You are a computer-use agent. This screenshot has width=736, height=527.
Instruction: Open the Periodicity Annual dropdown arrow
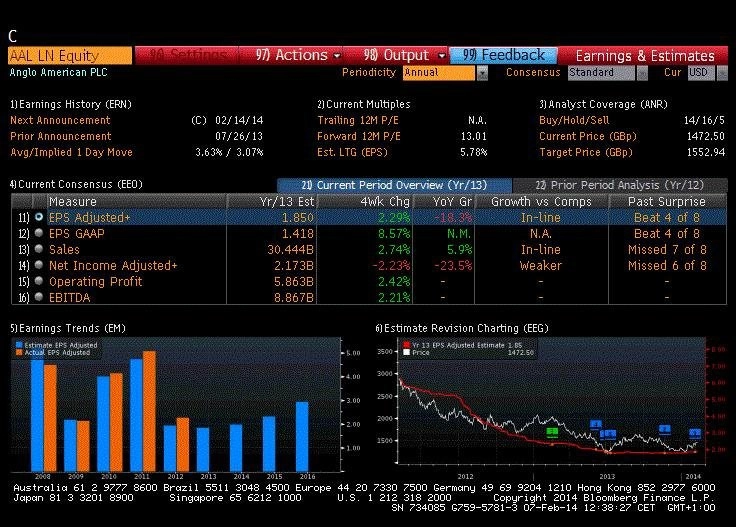click(482, 73)
